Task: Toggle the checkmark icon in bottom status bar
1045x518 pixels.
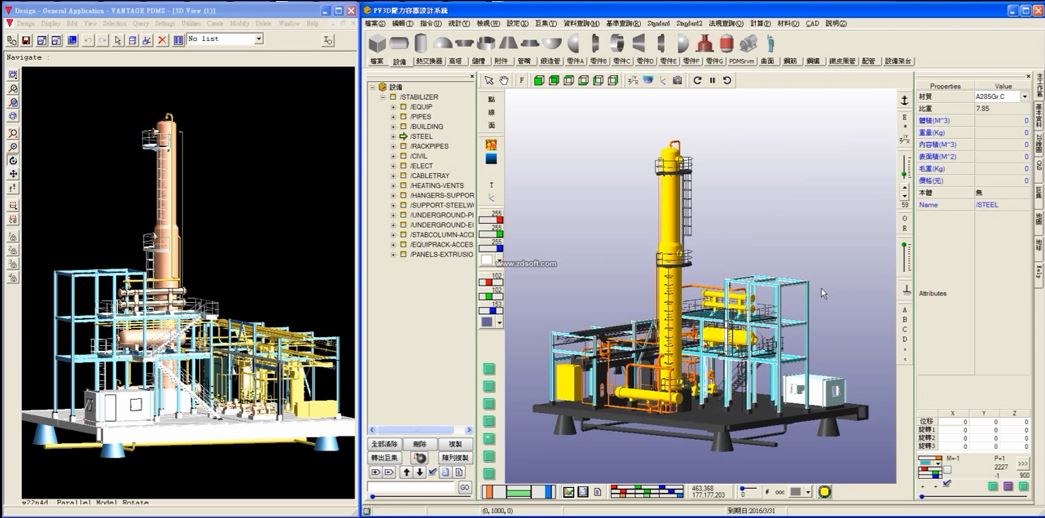Action: point(568,492)
